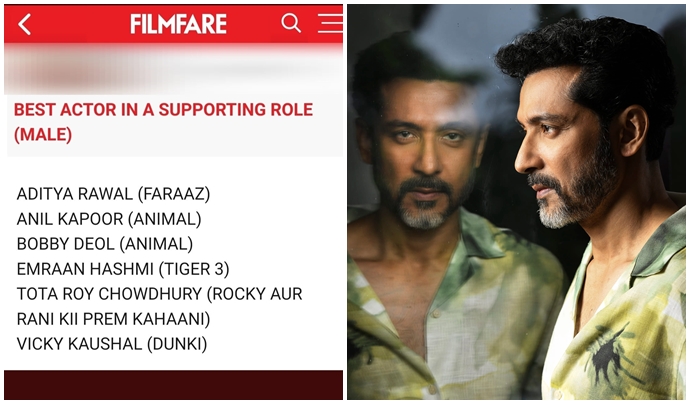Image resolution: width=690 pixels, height=404 pixels.
Task: Open the actor portrait photo
Action: 516,202
